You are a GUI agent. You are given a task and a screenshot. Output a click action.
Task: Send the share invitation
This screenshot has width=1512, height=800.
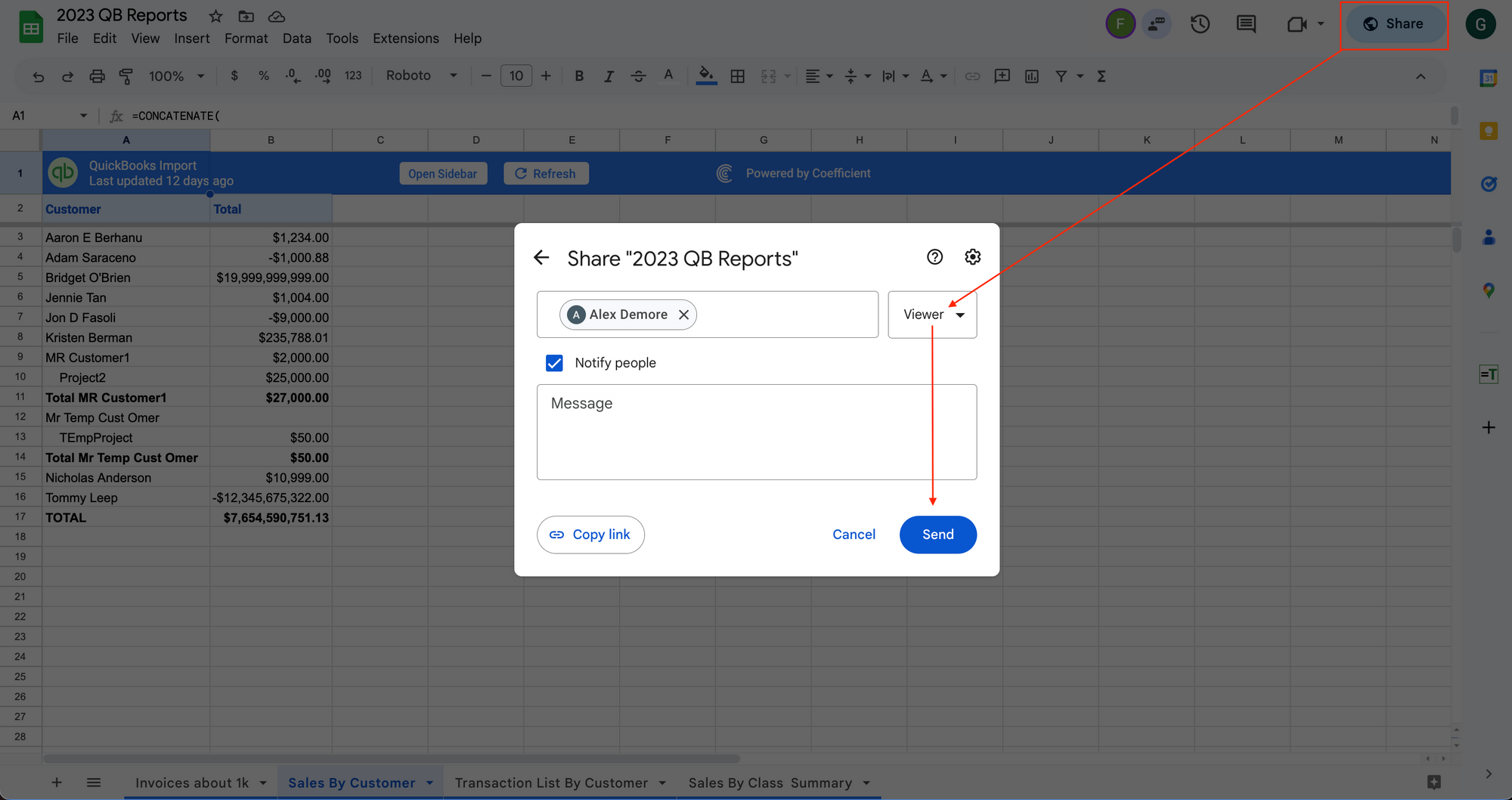pyautogui.click(x=938, y=535)
